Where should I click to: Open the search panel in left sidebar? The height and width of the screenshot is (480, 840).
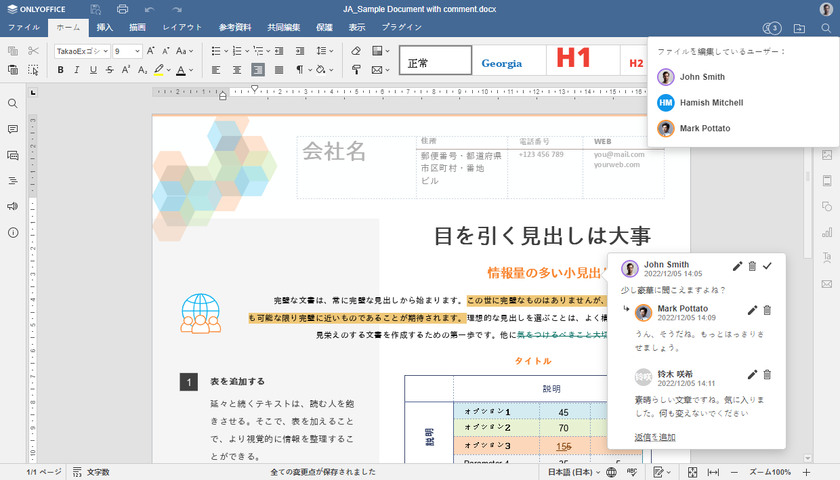coord(13,104)
